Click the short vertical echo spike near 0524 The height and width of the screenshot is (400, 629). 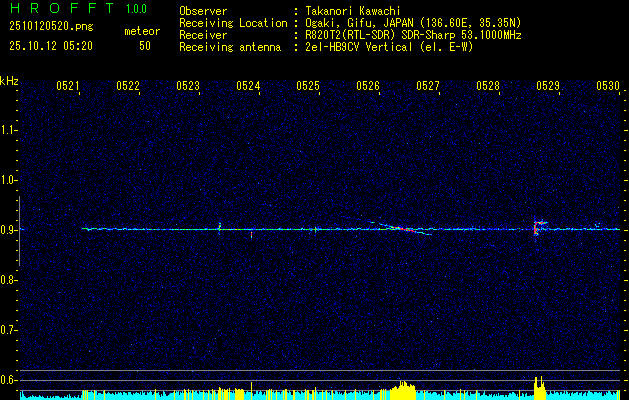(x=252, y=234)
